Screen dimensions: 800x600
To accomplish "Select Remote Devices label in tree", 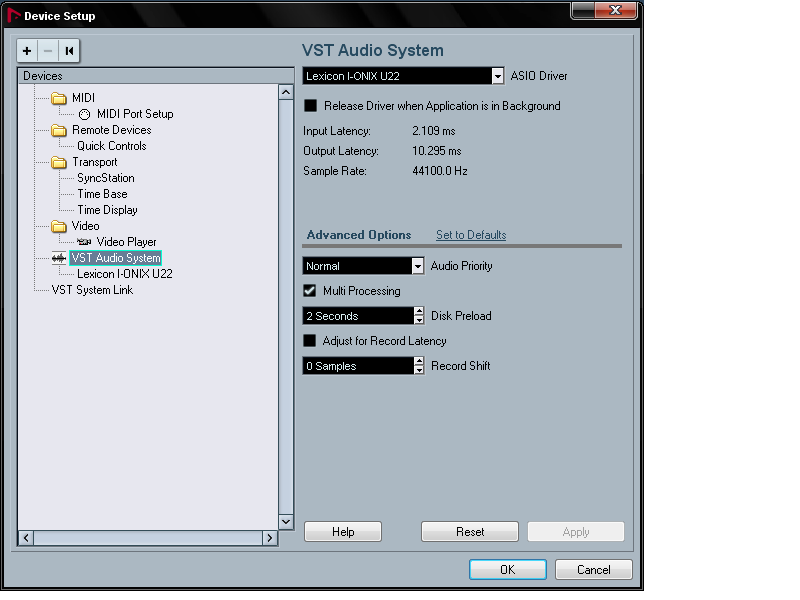I will point(112,130).
